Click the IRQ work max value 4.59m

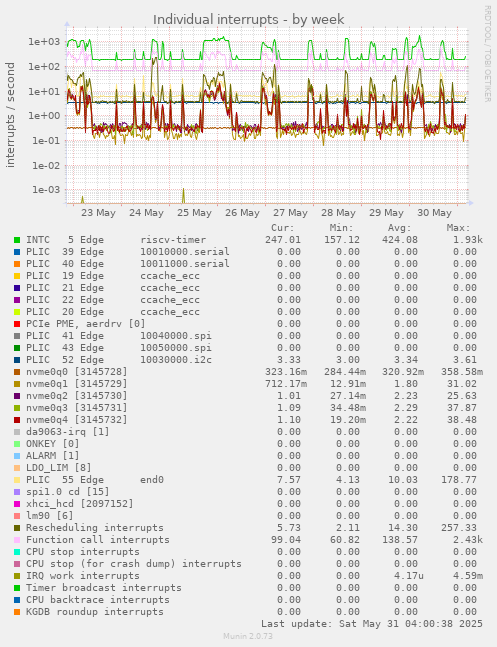(x=467, y=576)
